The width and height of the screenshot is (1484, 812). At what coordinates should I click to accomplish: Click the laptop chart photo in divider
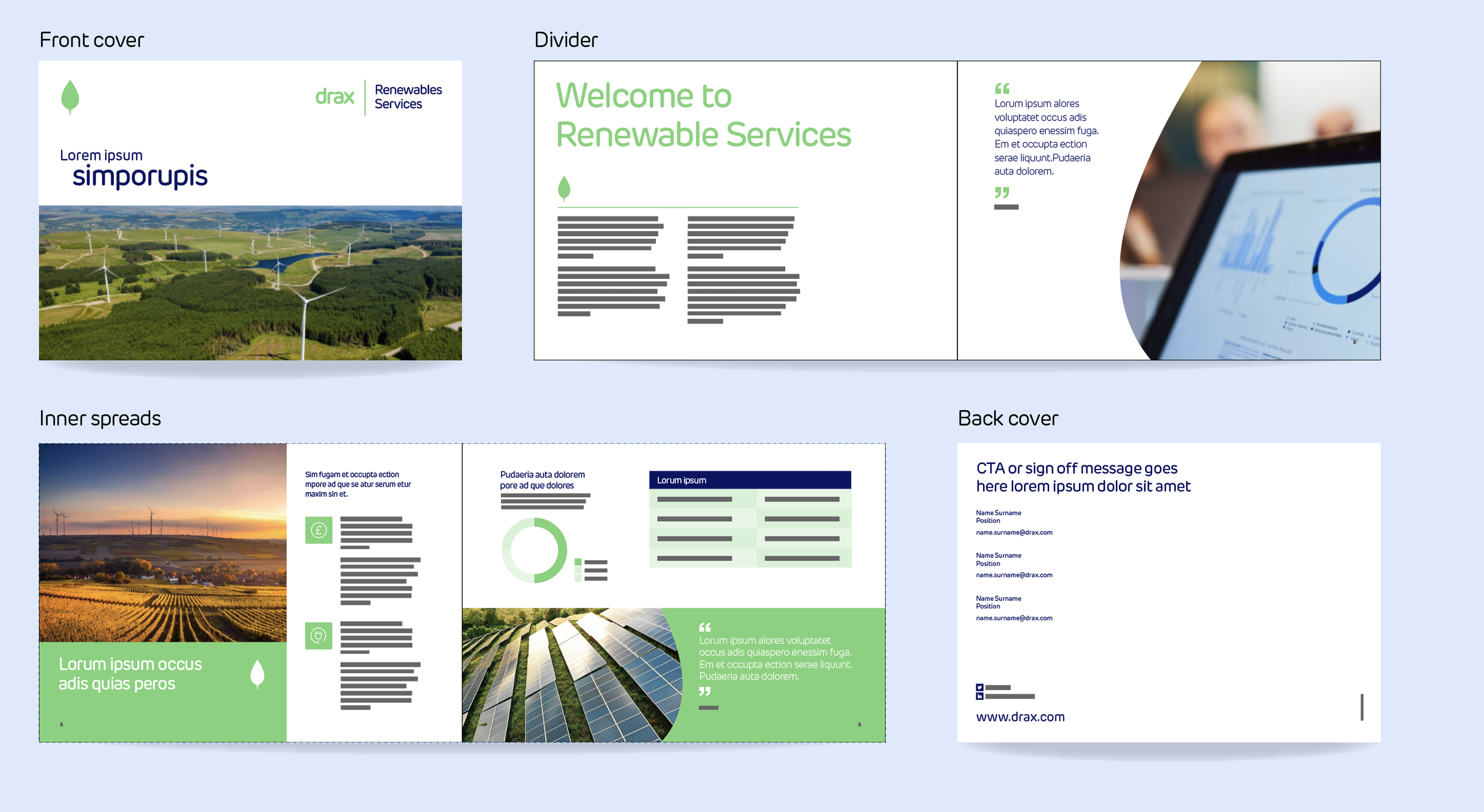click(x=1251, y=211)
